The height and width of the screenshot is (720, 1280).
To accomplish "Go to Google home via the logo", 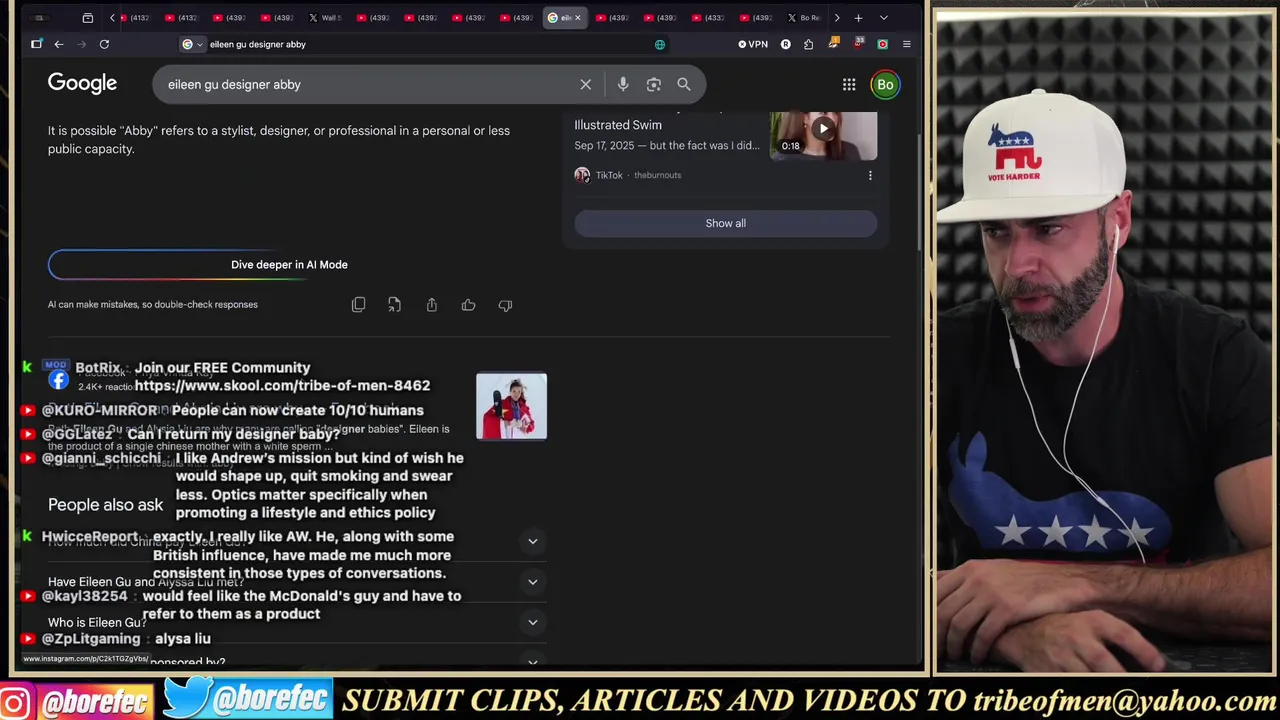I will [82, 83].
